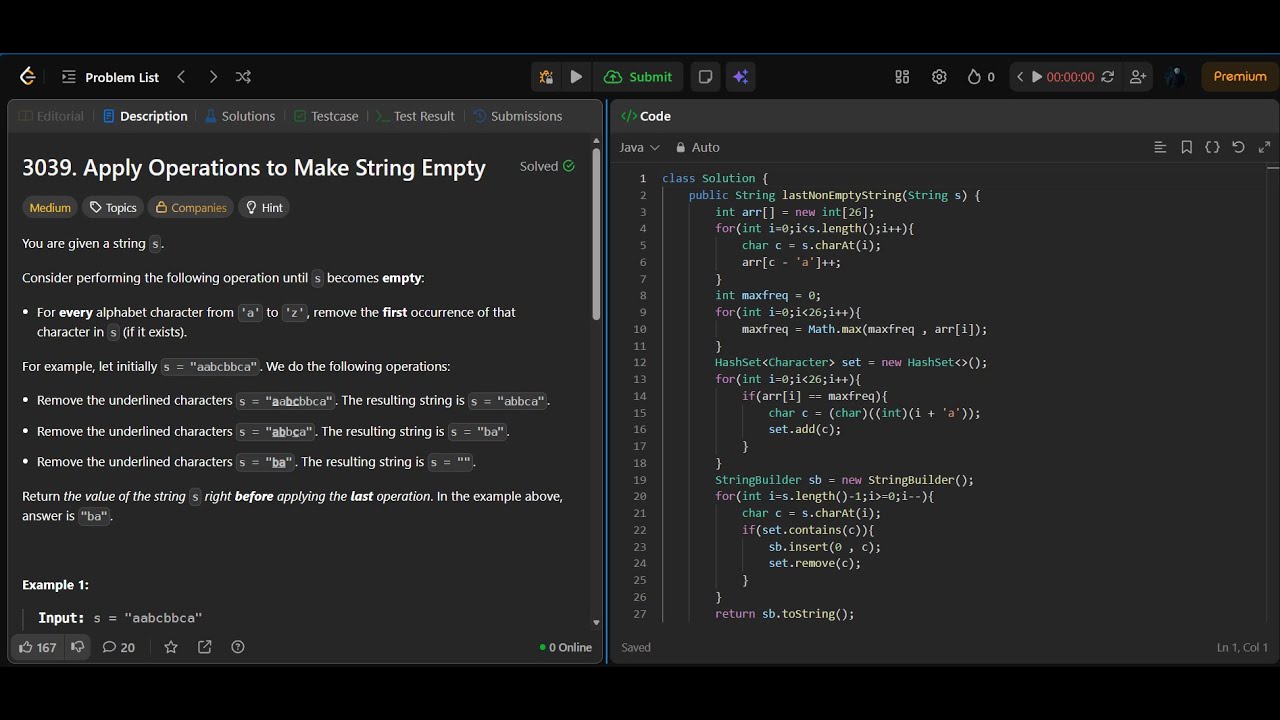1280x720 pixels.
Task: Go to the next problem arrow
Action: coord(213,77)
